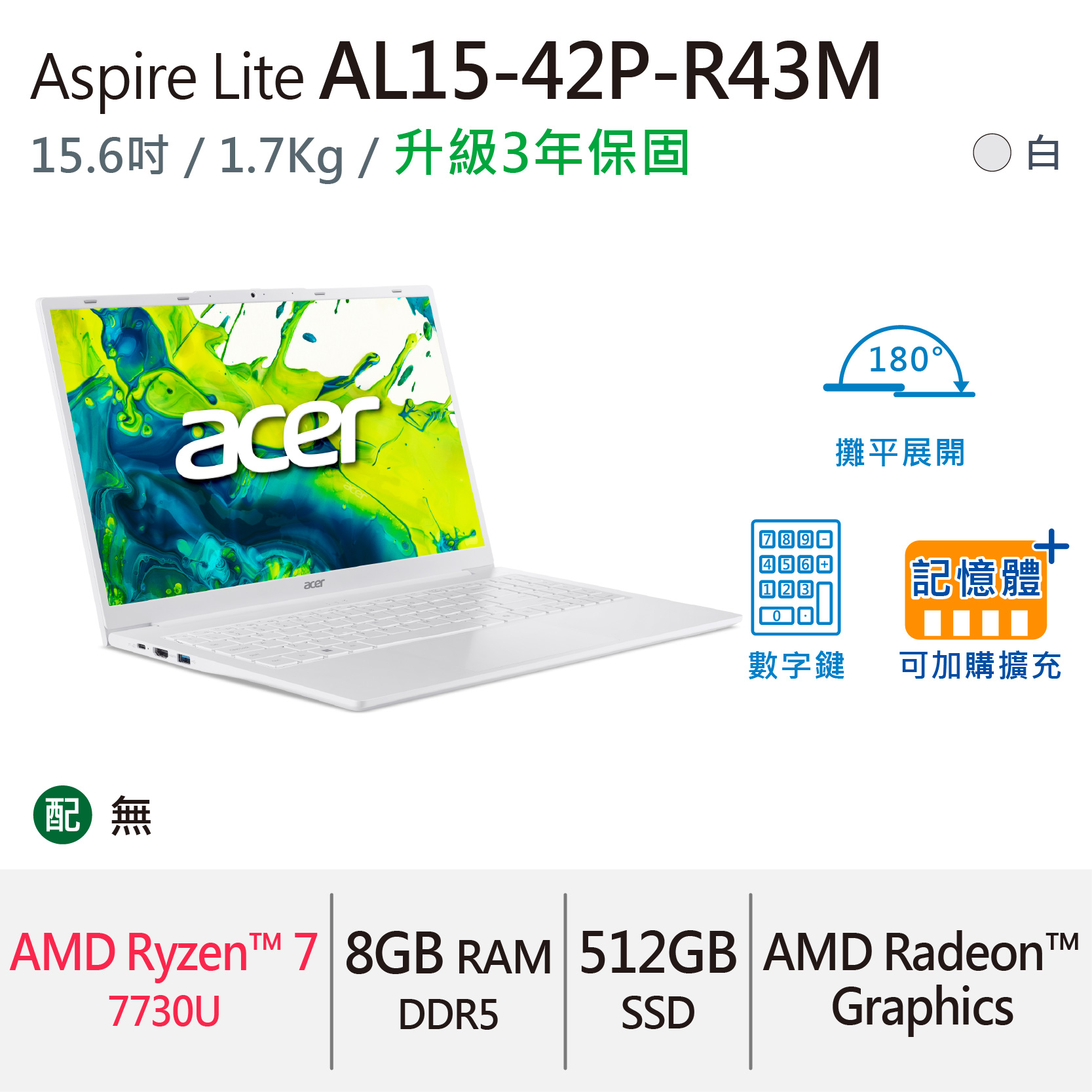This screenshot has width=1092, height=1092.
Task: Click the orange memory expansion icon
Action: [975, 590]
